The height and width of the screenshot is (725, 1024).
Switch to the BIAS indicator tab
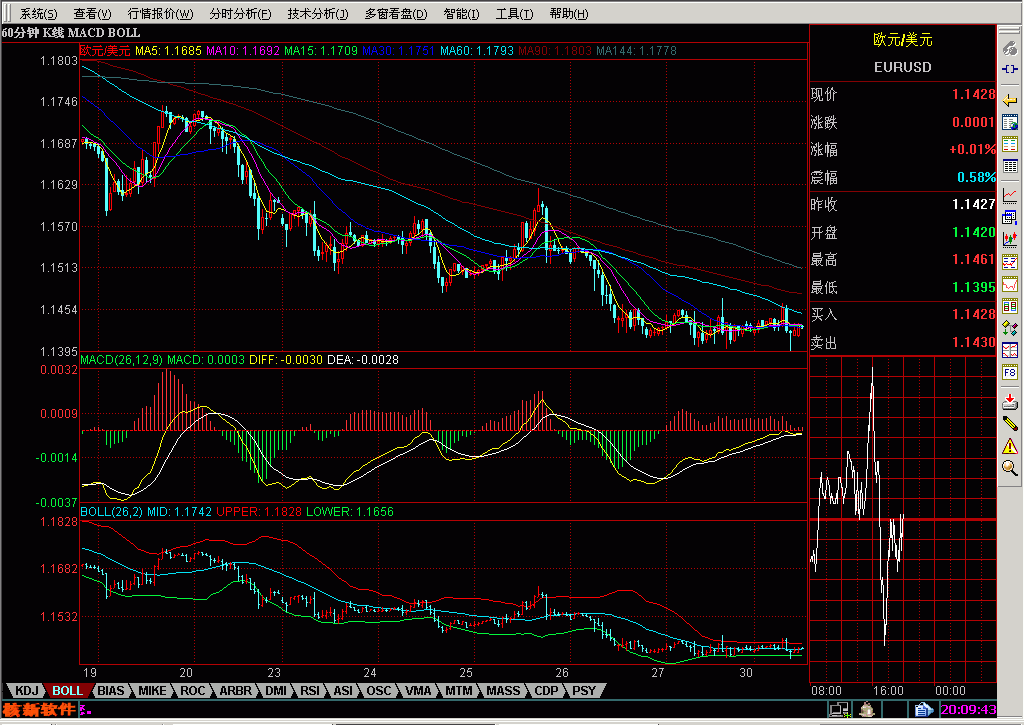[x=111, y=690]
